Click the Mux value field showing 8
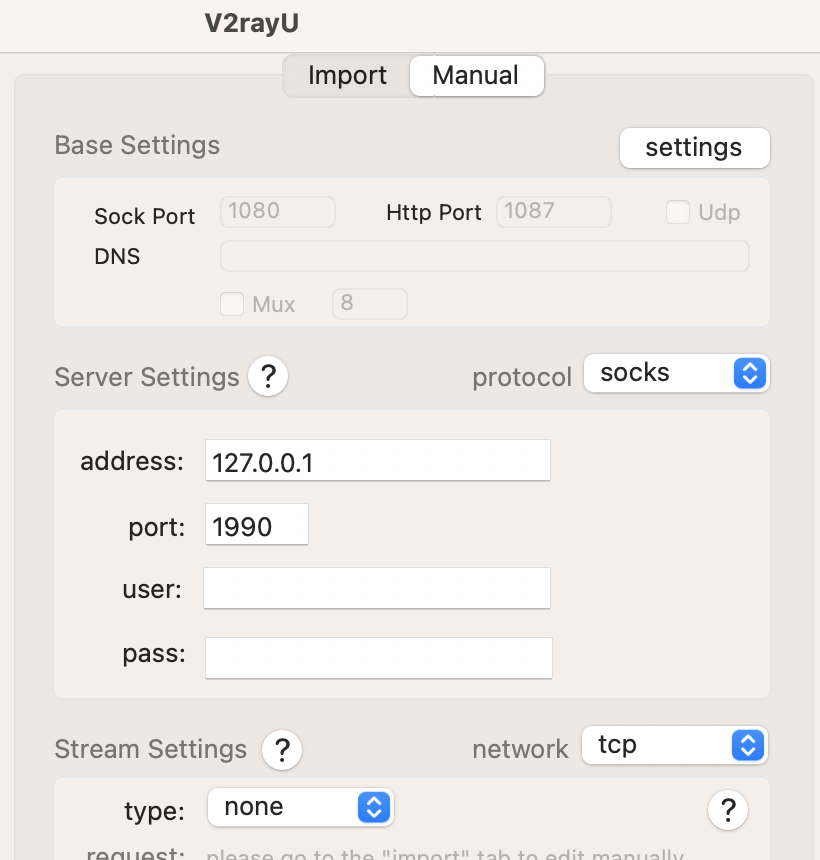This screenshot has height=860, width=820. point(370,304)
